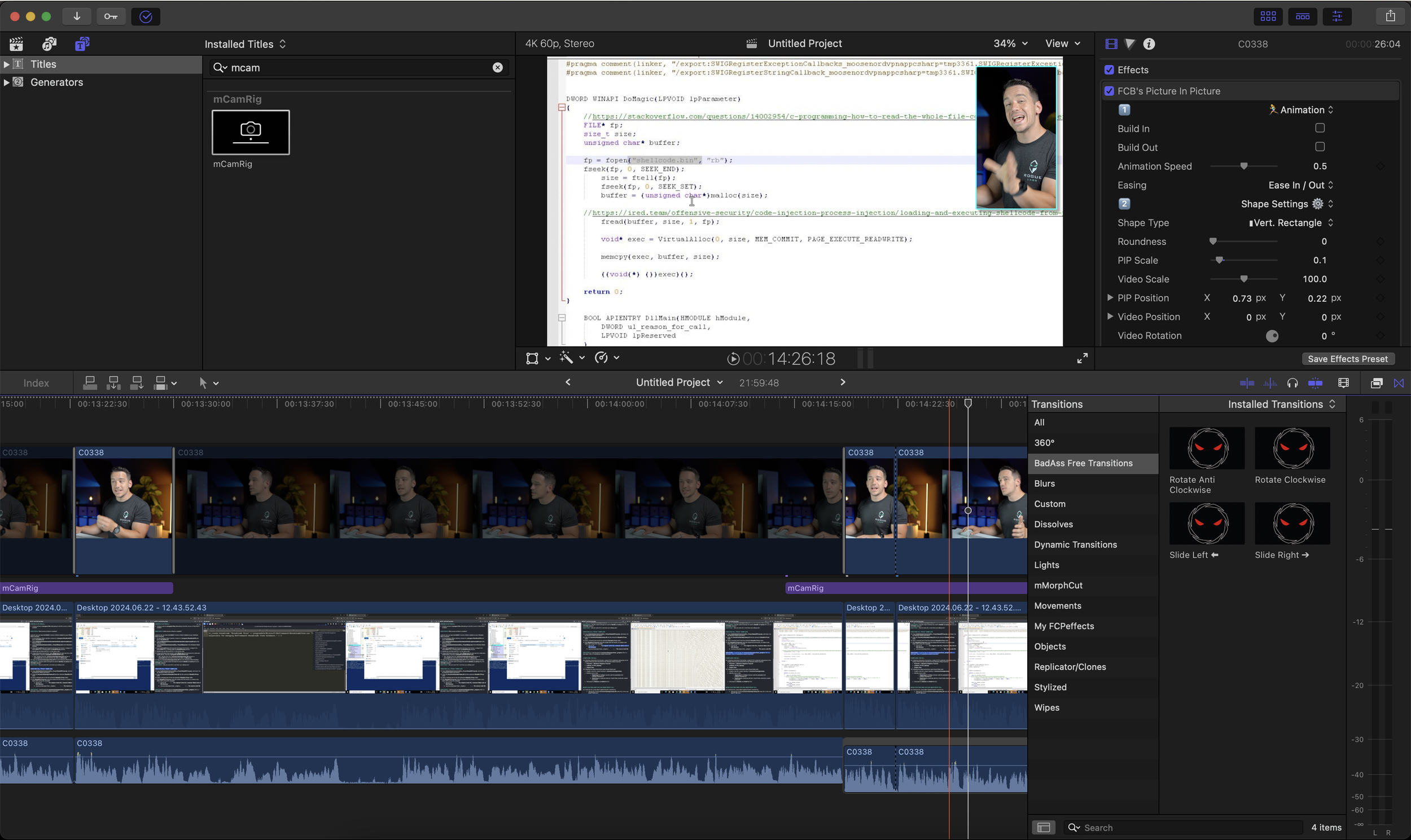The image size is (1411, 840).
Task: Open the Titles and Generators sidebar icon
Action: coord(82,43)
